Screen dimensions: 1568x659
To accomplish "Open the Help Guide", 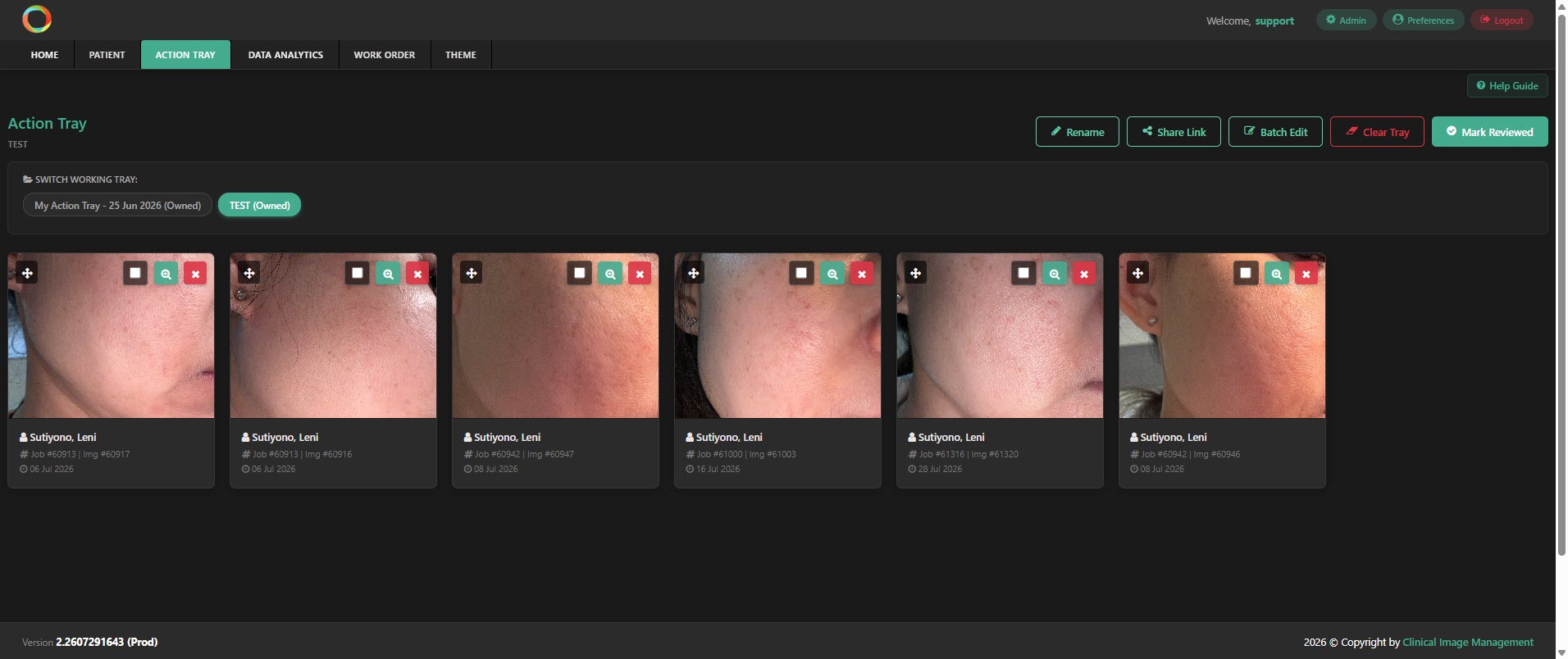I will [1507, 86].
